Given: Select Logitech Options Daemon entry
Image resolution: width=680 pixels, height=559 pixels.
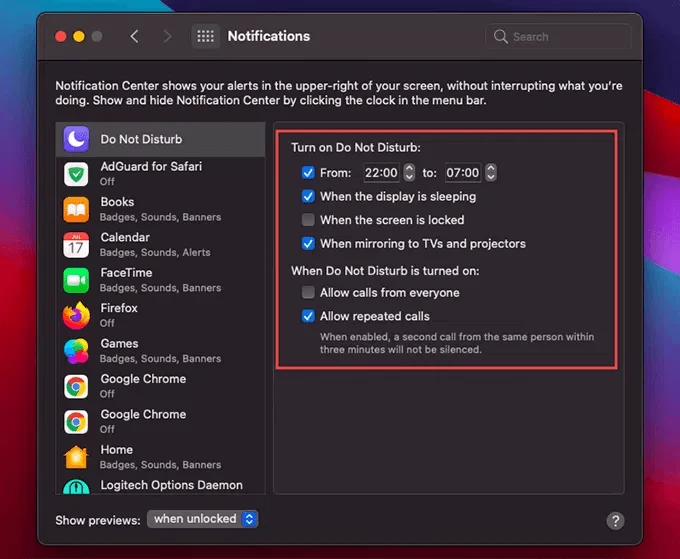Looking at the screenshot, I should pyautogui.click(x=160, y=485).
